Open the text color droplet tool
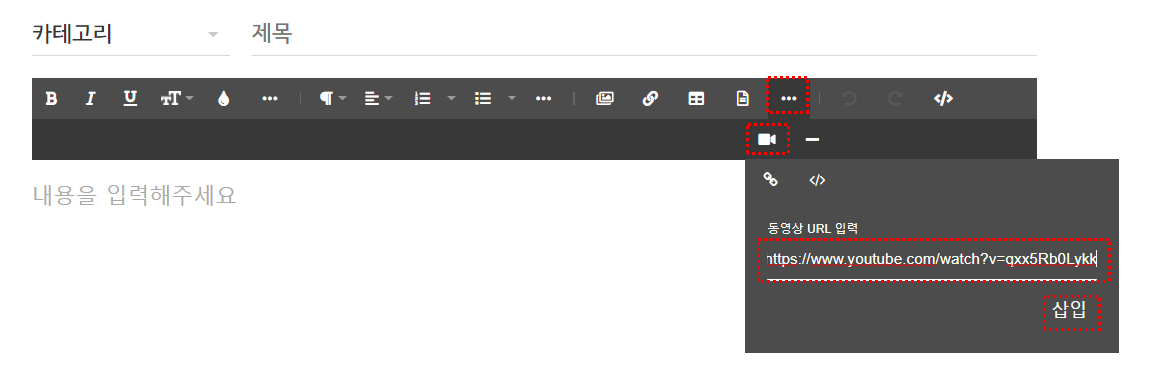1169x390 pixels. tap(223, 98)
